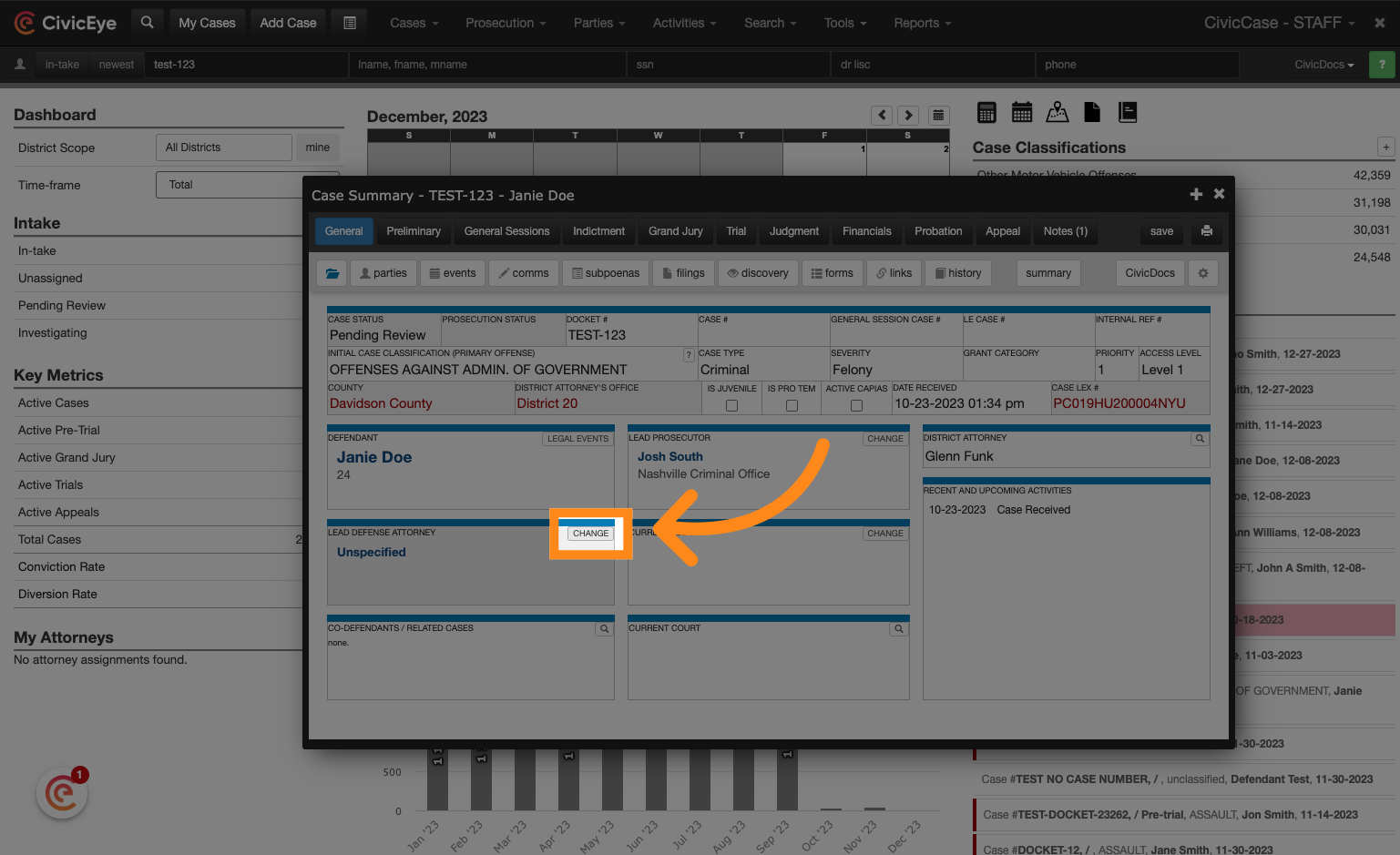Go to next month in calendar
Viewport: 1400px width, 855px height.
click(907, 115)
